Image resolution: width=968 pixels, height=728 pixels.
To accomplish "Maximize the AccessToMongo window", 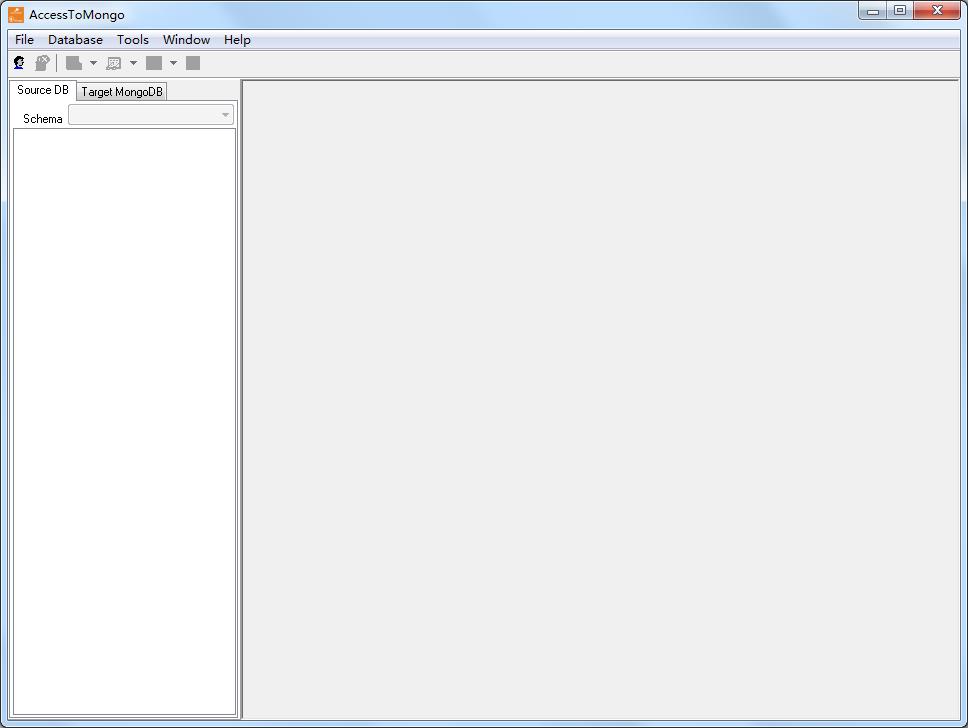I will 900,11.
